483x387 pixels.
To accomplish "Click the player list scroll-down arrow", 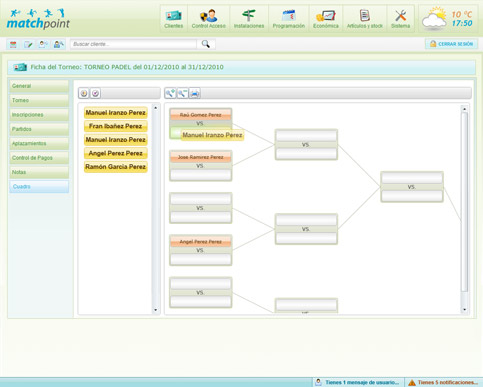I will coord(155,310).
